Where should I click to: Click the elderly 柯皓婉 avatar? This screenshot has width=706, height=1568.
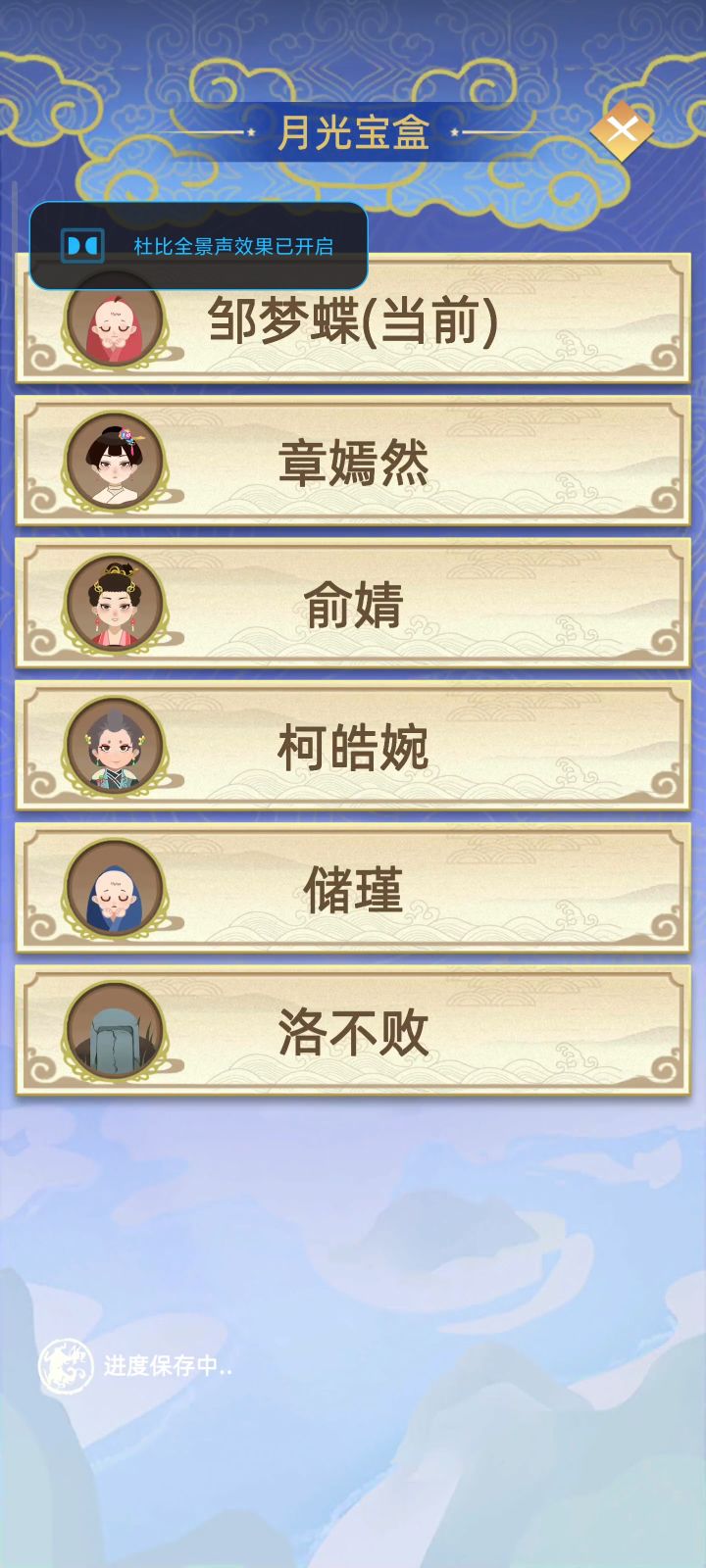pyautogui.click(x=115, y=747)
